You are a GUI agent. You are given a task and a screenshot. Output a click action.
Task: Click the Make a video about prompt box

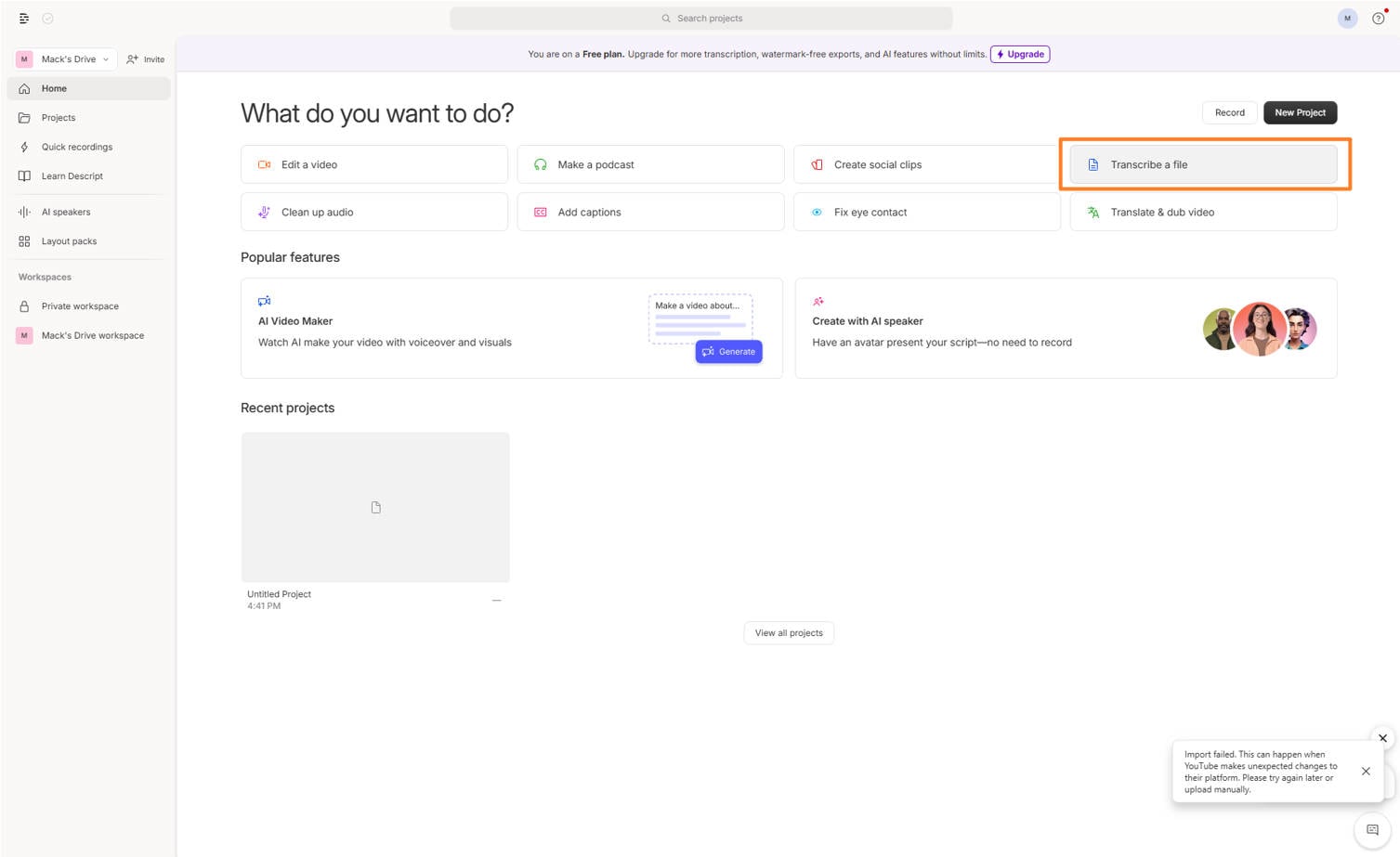[x=700, y=318]
